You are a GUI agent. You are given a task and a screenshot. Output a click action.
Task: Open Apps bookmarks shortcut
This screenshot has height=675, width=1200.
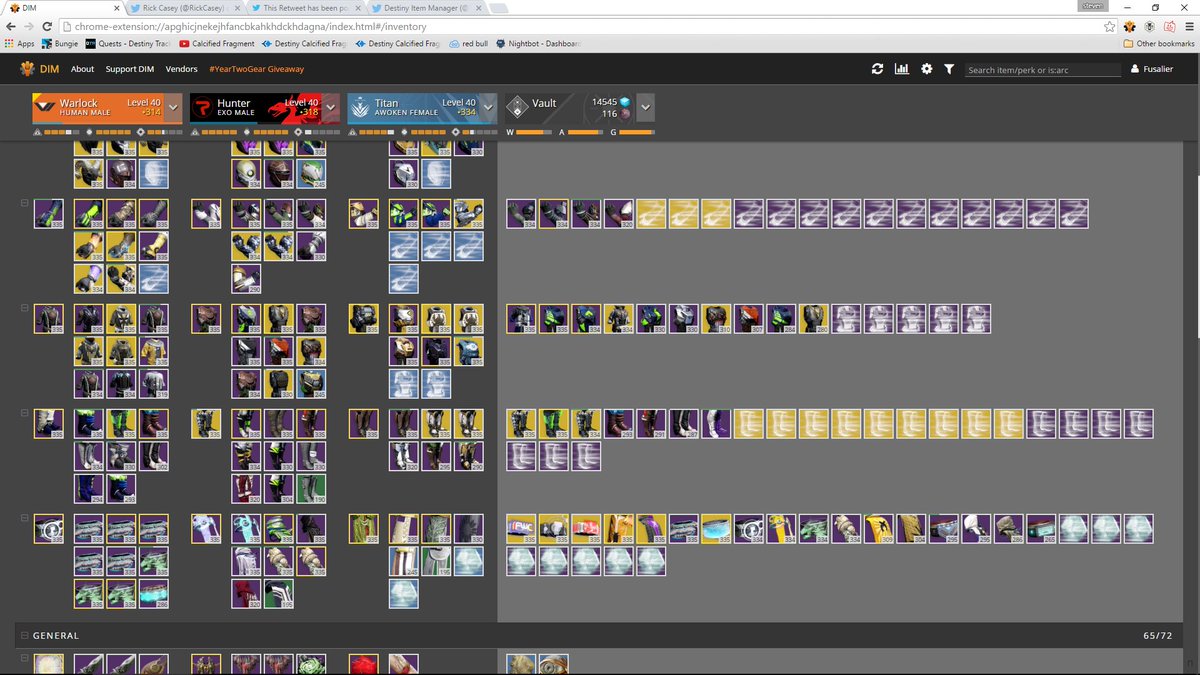(x=20, y=44)
